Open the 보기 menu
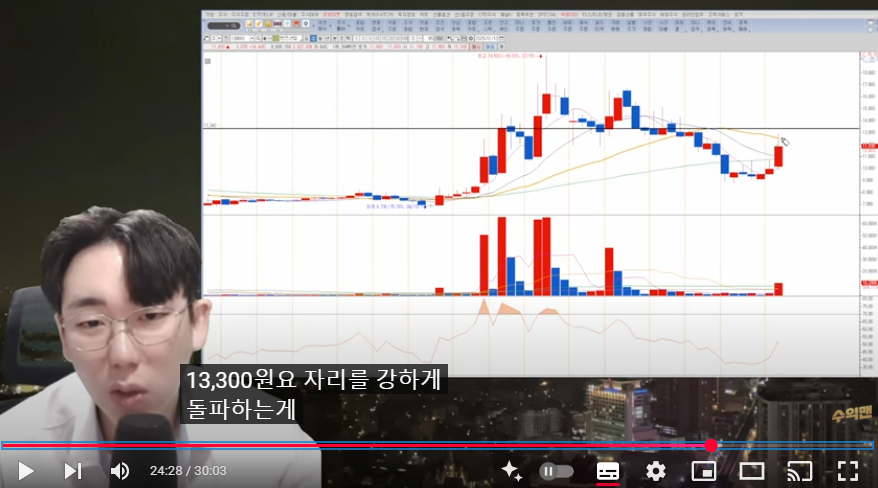 (739, 15)
